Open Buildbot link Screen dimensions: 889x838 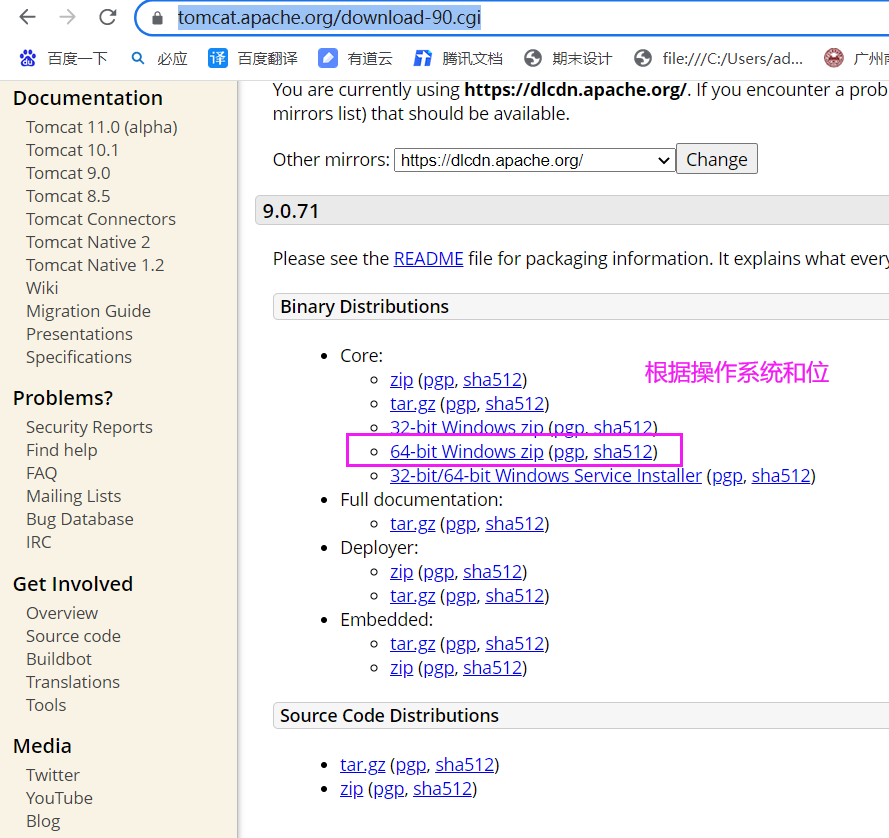point(59,659)
